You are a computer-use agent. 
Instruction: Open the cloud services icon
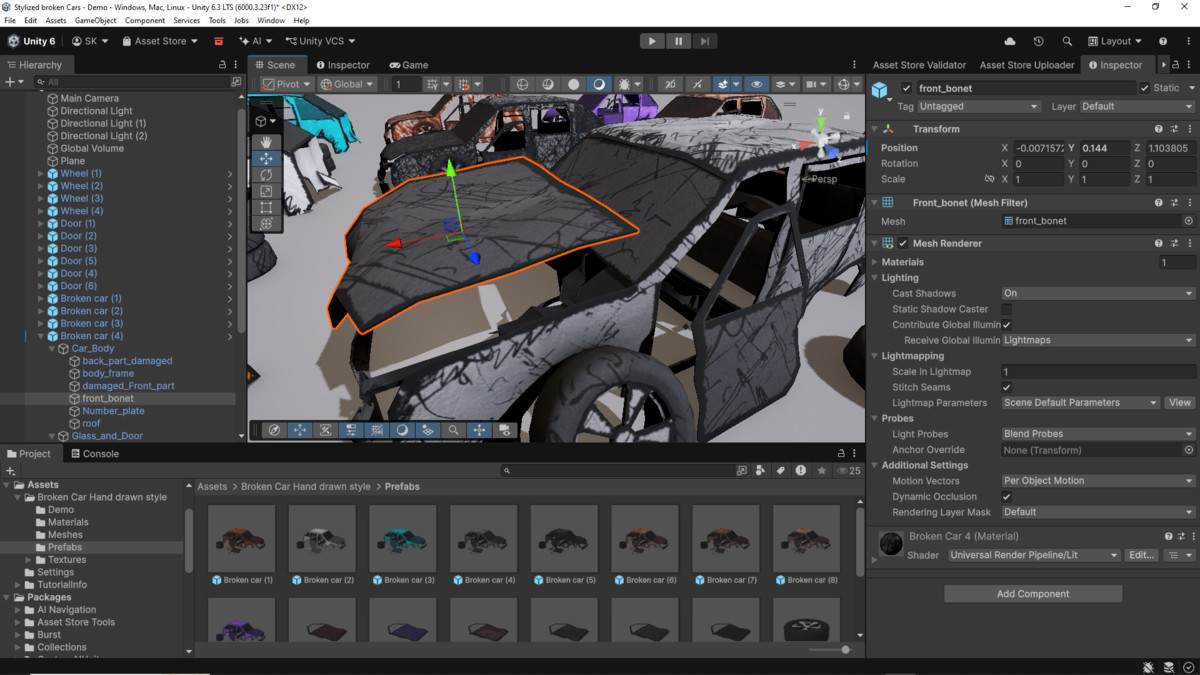click(x=1010, y=41)
